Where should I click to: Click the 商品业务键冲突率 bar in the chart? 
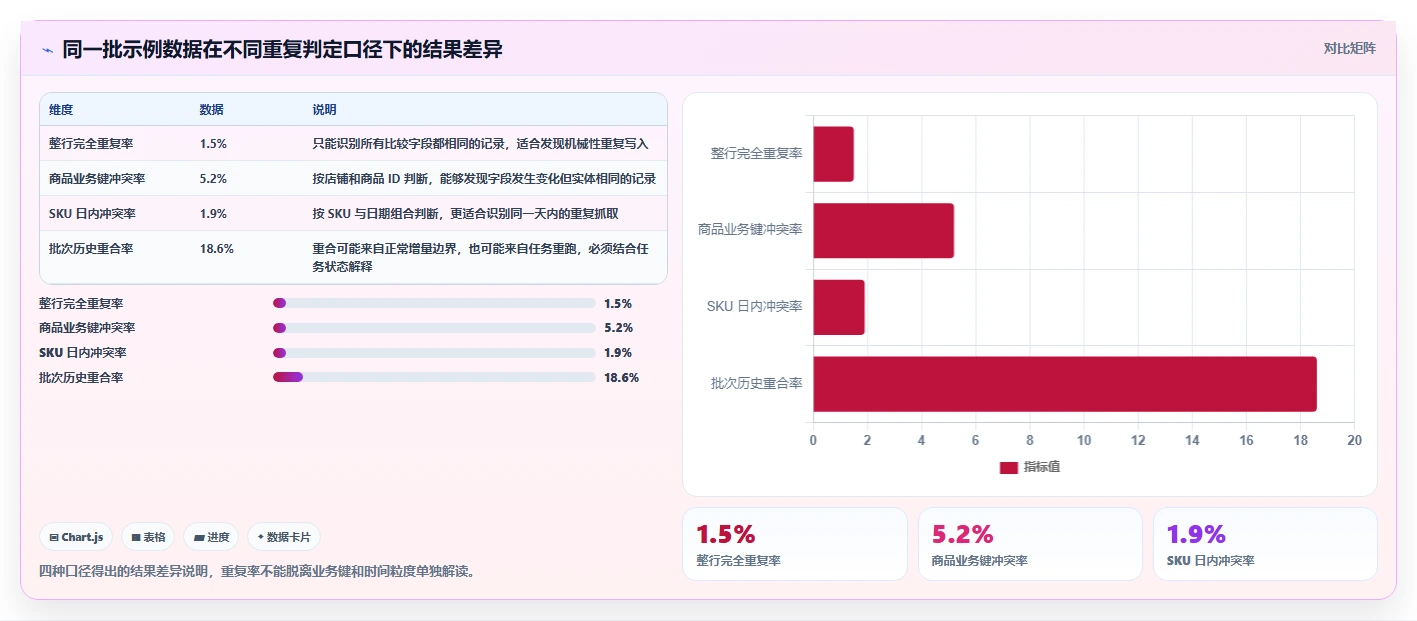pos(883,230)
